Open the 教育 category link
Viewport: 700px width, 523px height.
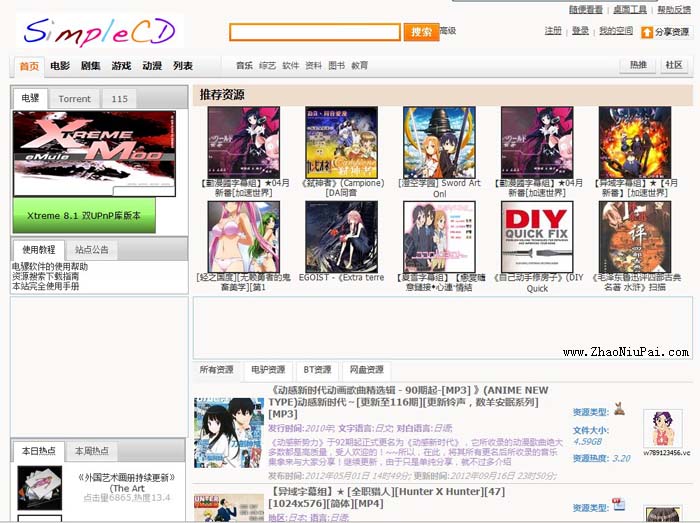coord(360,66)
